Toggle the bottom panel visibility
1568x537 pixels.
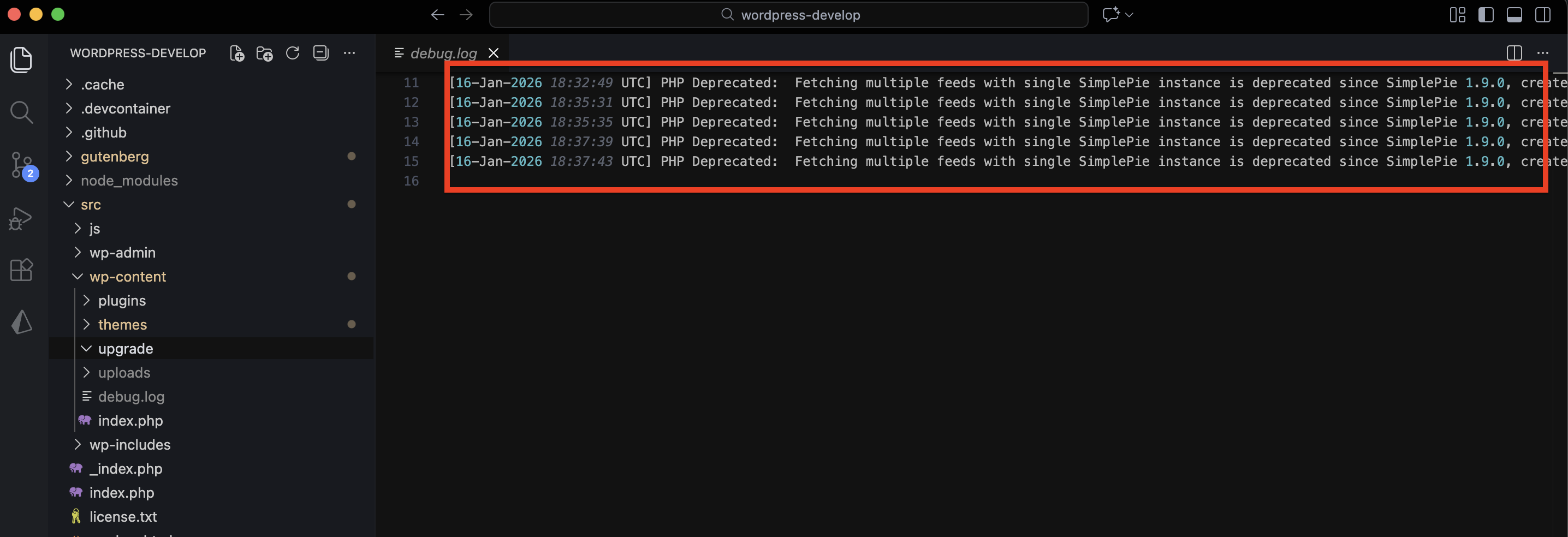(1514, 15)
